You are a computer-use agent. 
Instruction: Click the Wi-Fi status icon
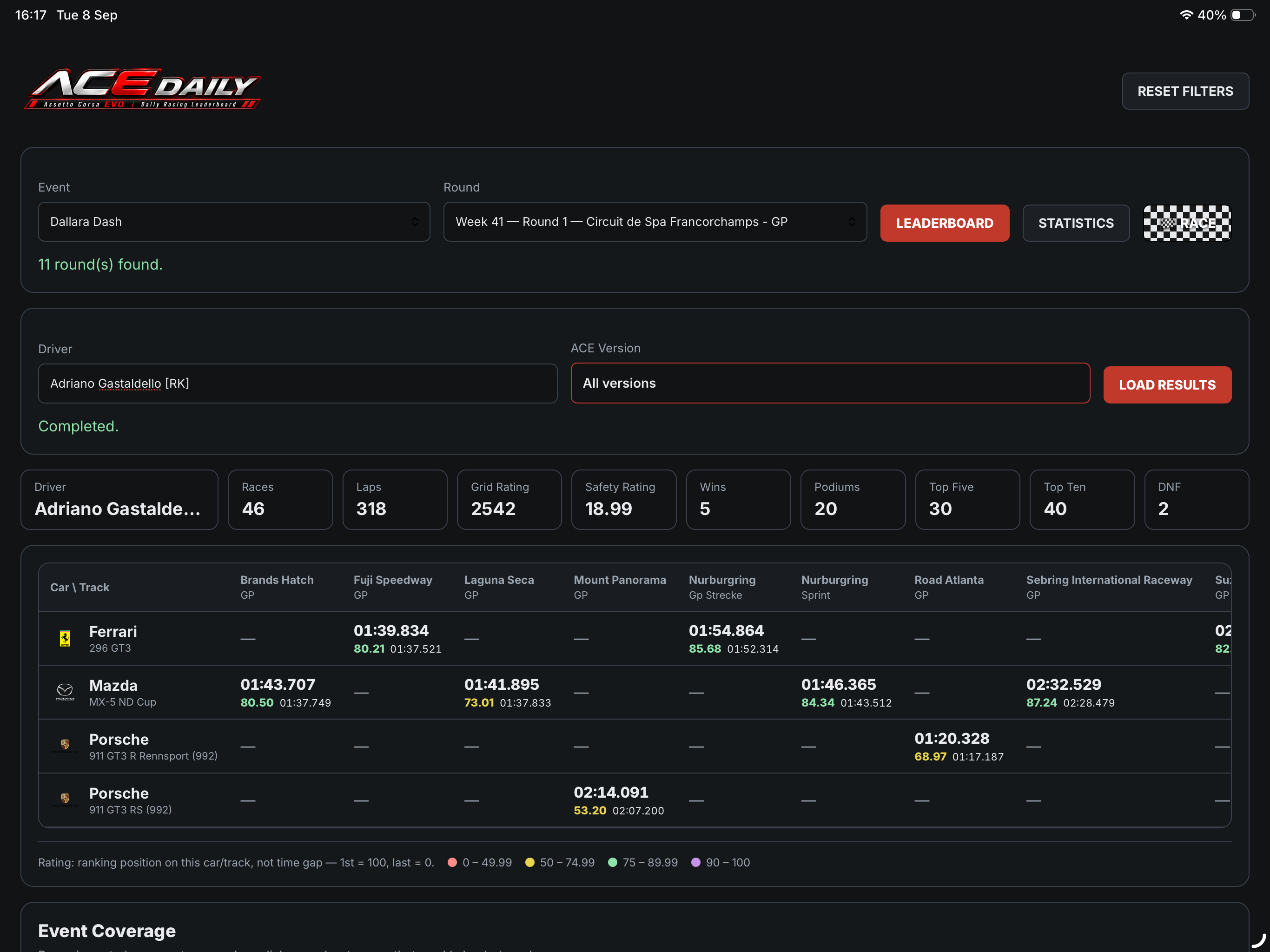coord(1186,15)
